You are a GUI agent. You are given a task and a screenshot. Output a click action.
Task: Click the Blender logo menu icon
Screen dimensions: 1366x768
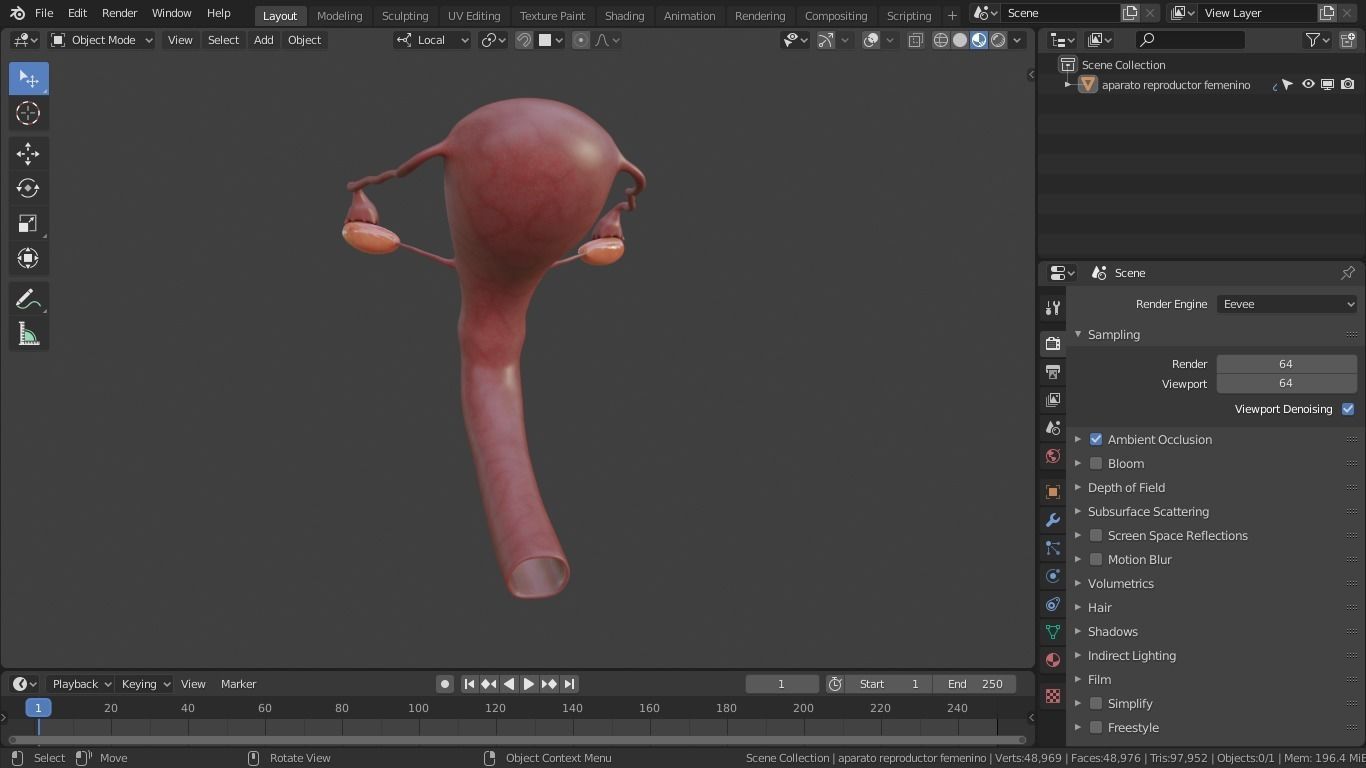pyautogui.click(x=17, y=13)
